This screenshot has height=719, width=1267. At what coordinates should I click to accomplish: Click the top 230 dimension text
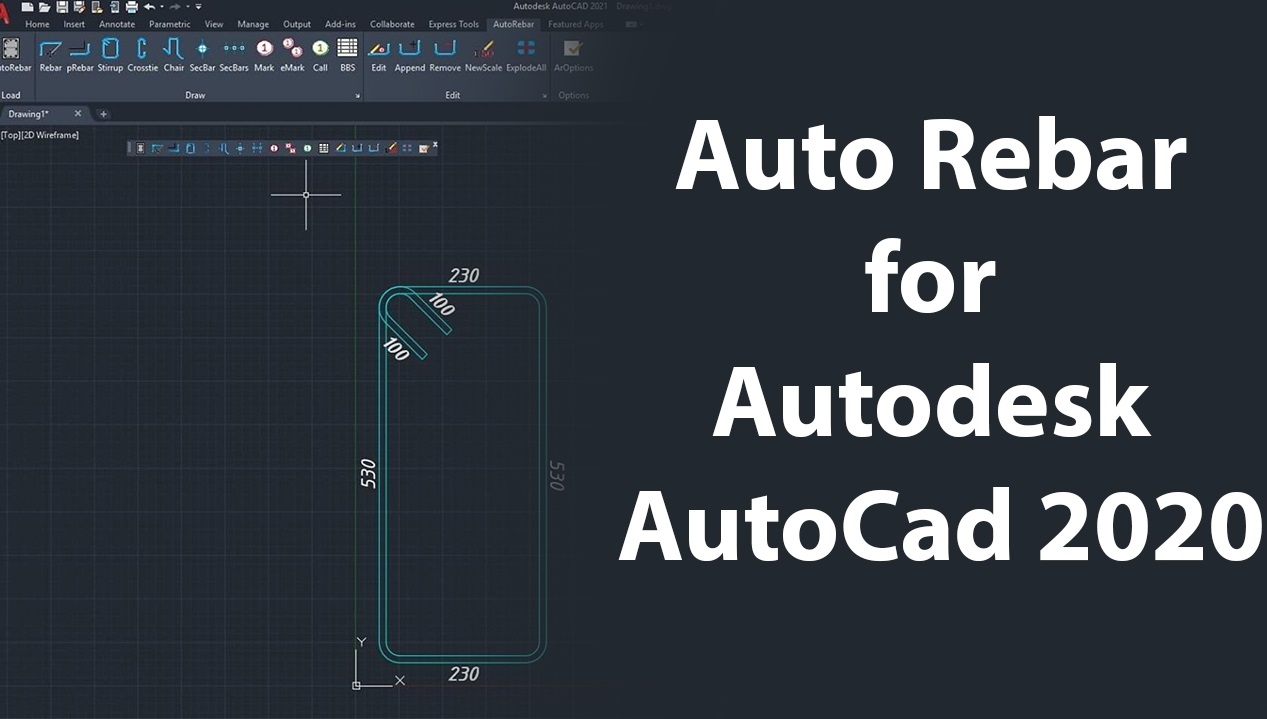point(464,276)
